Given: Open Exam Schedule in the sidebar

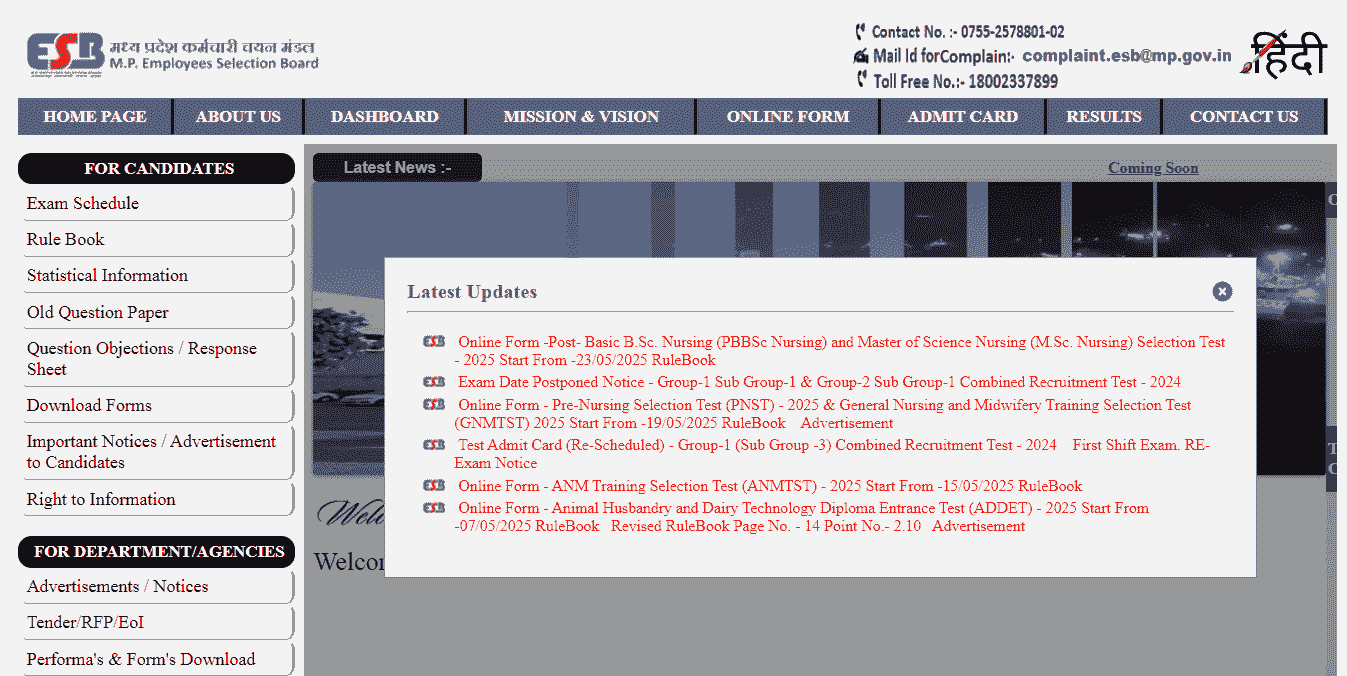Looking at the screenshot, I should pos(83,204).
